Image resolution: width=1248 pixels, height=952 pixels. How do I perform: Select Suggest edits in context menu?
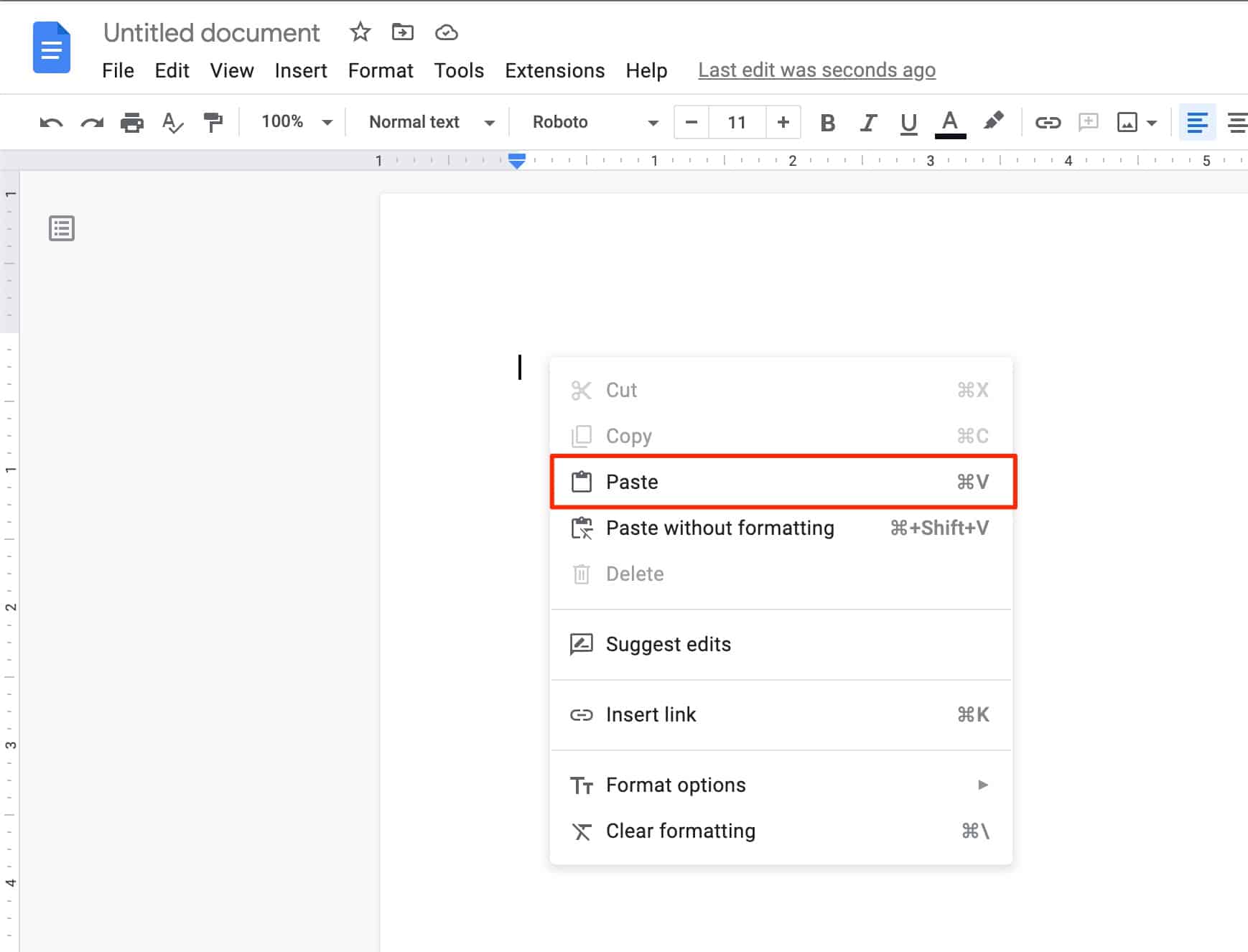point(781,644)
